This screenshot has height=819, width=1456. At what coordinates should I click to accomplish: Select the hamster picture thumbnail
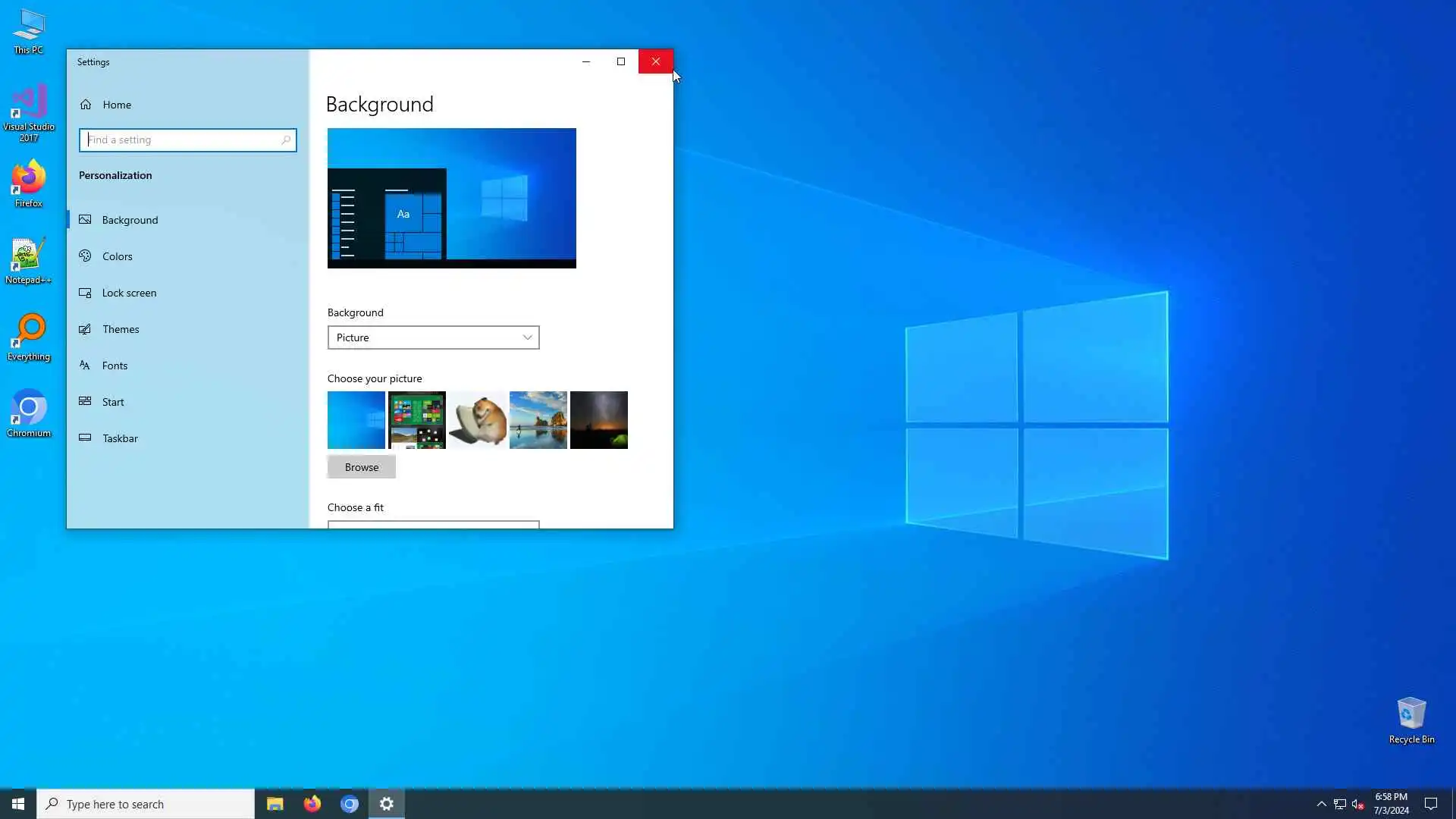(478, 420)
